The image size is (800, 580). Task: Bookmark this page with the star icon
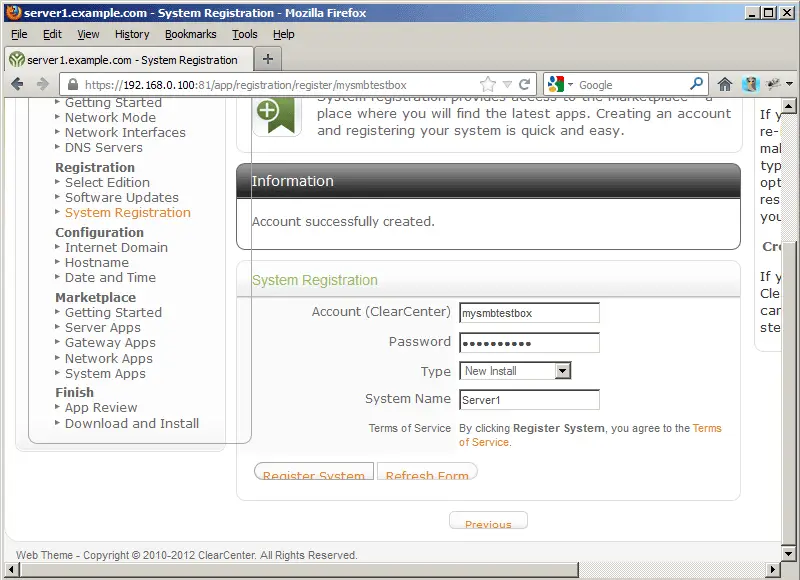coord(488,85)
